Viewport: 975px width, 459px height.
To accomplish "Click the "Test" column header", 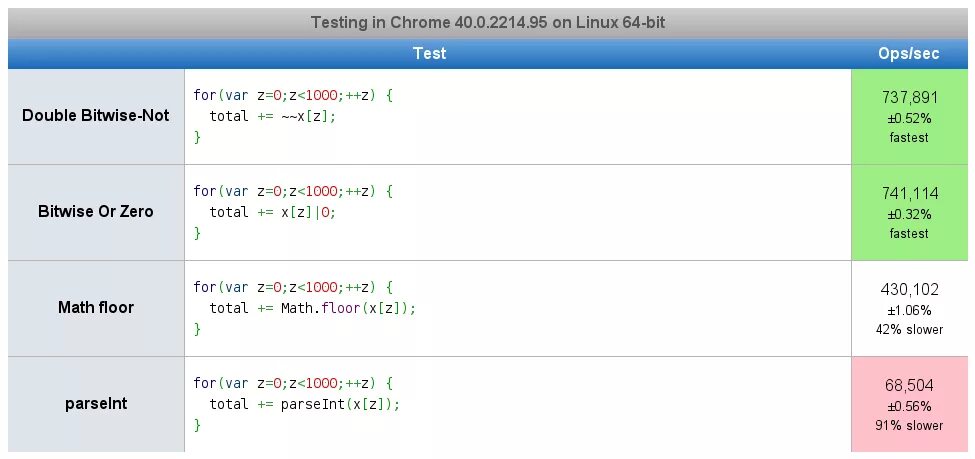I will point(429,54).
